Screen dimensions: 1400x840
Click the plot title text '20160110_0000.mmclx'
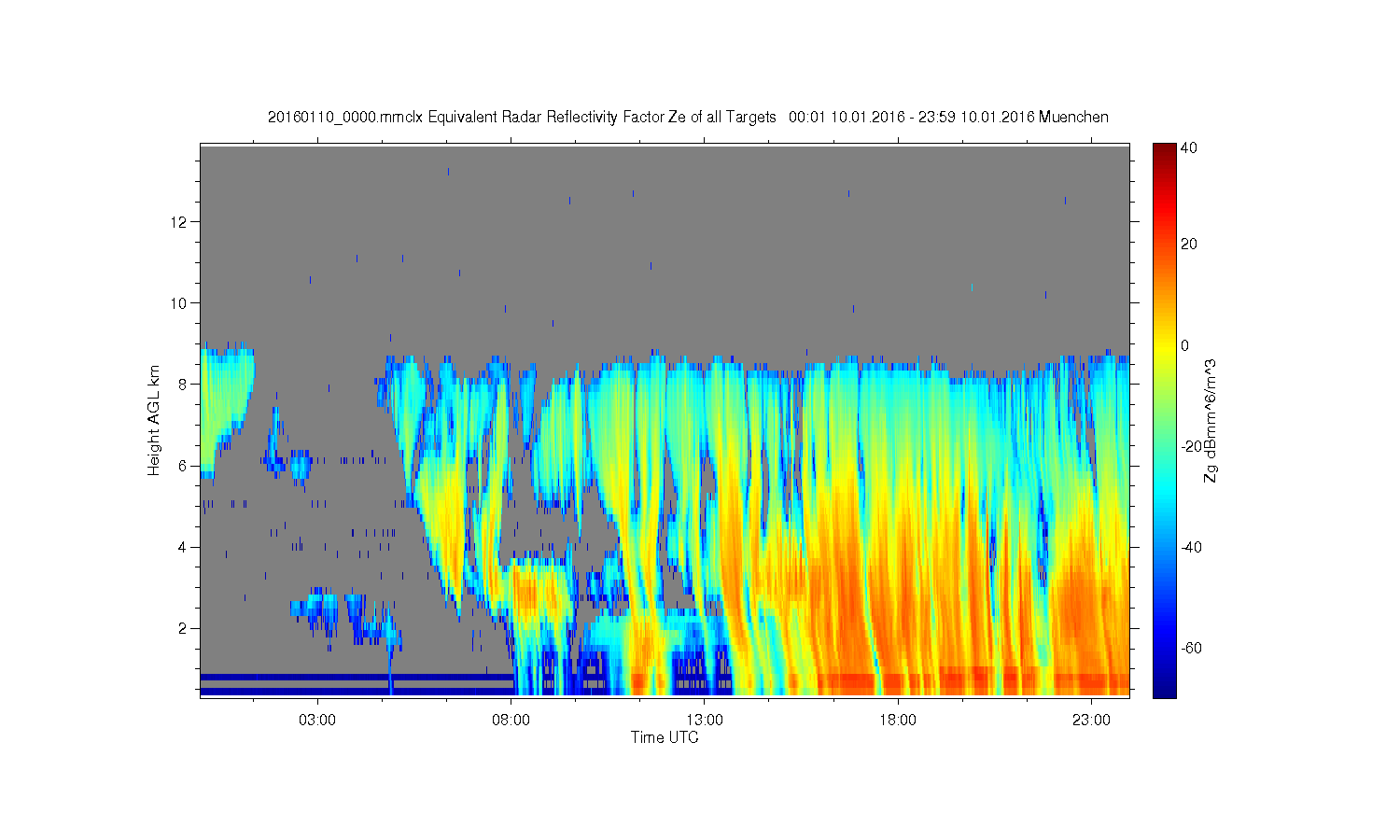345,118
